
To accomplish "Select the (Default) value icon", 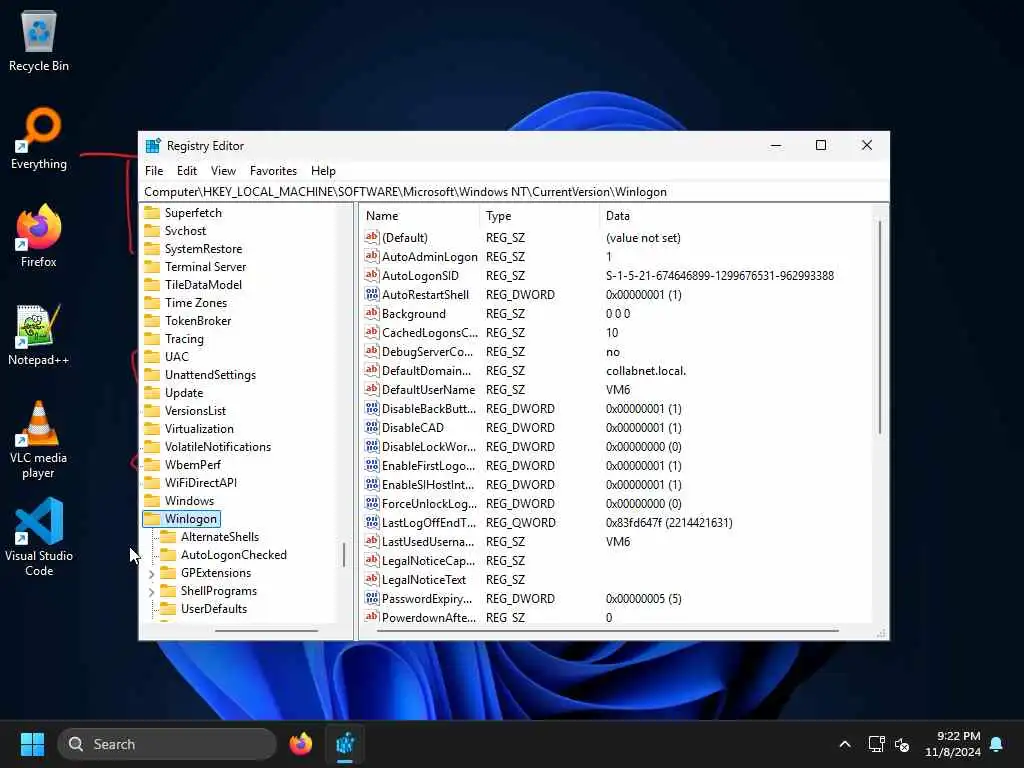I will 372,238.
